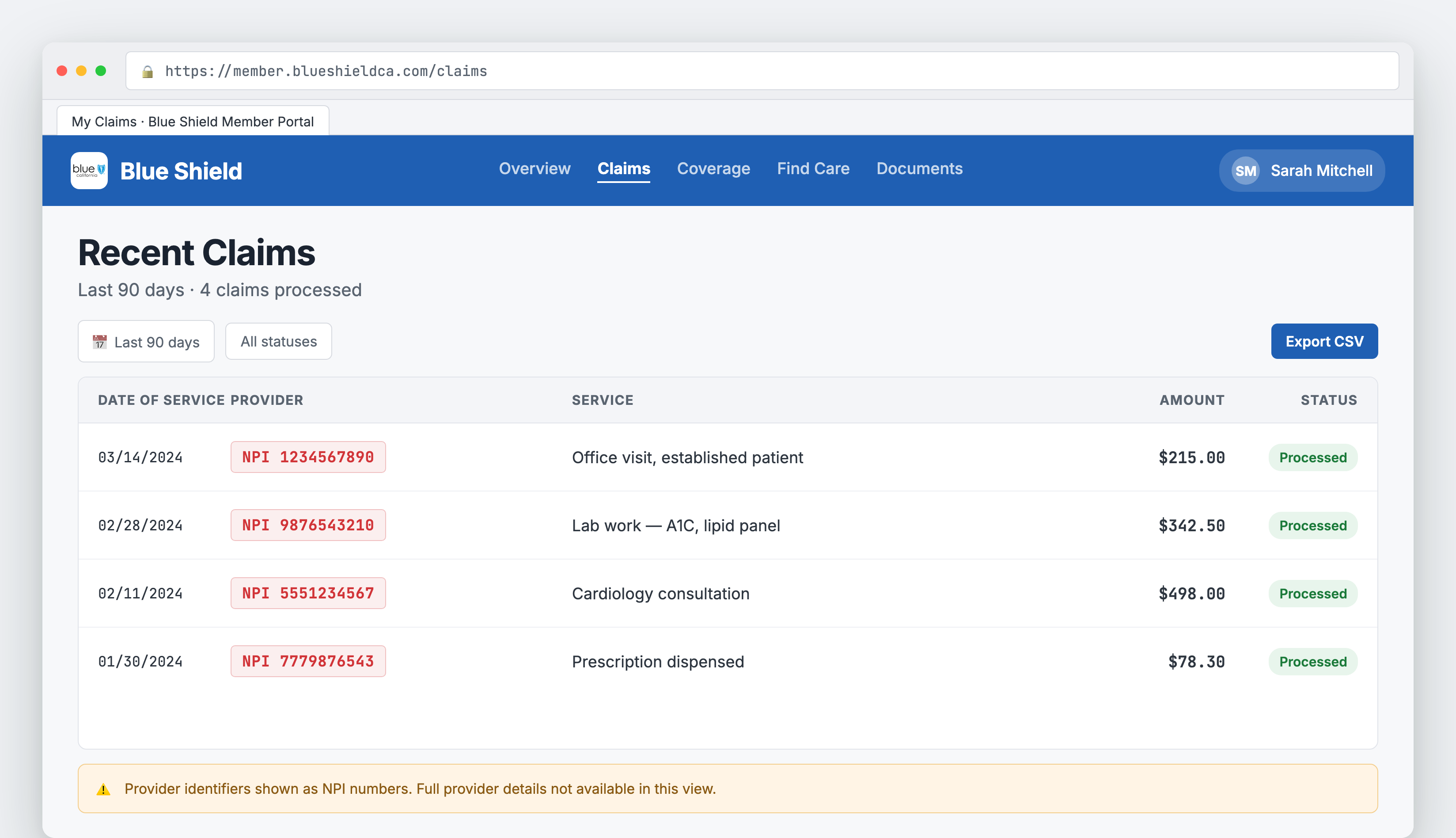The image size is (1456, 838).
Task: Switch to the Coverage section
Action: tap(713, 169)
